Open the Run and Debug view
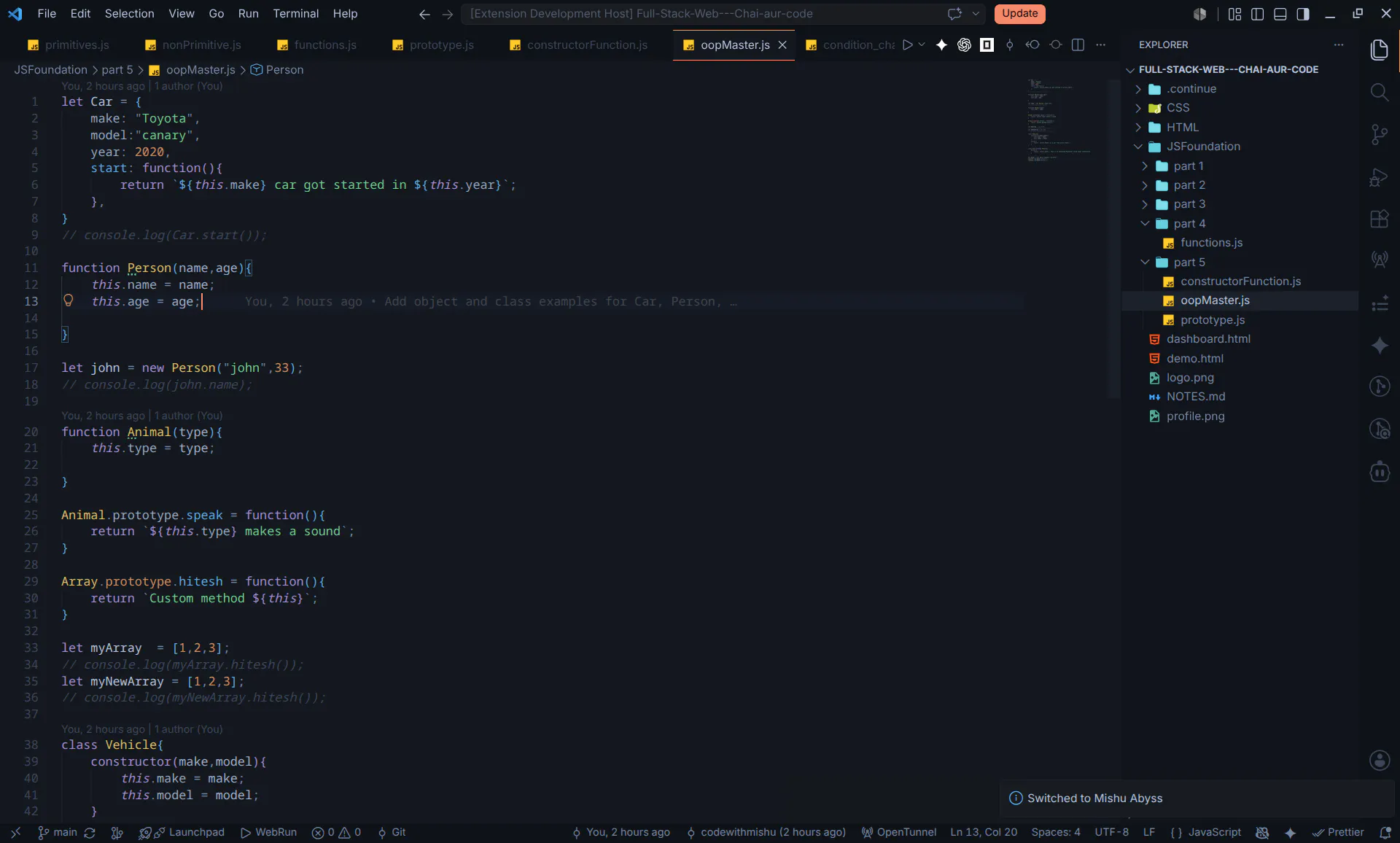 (1379, 177)
